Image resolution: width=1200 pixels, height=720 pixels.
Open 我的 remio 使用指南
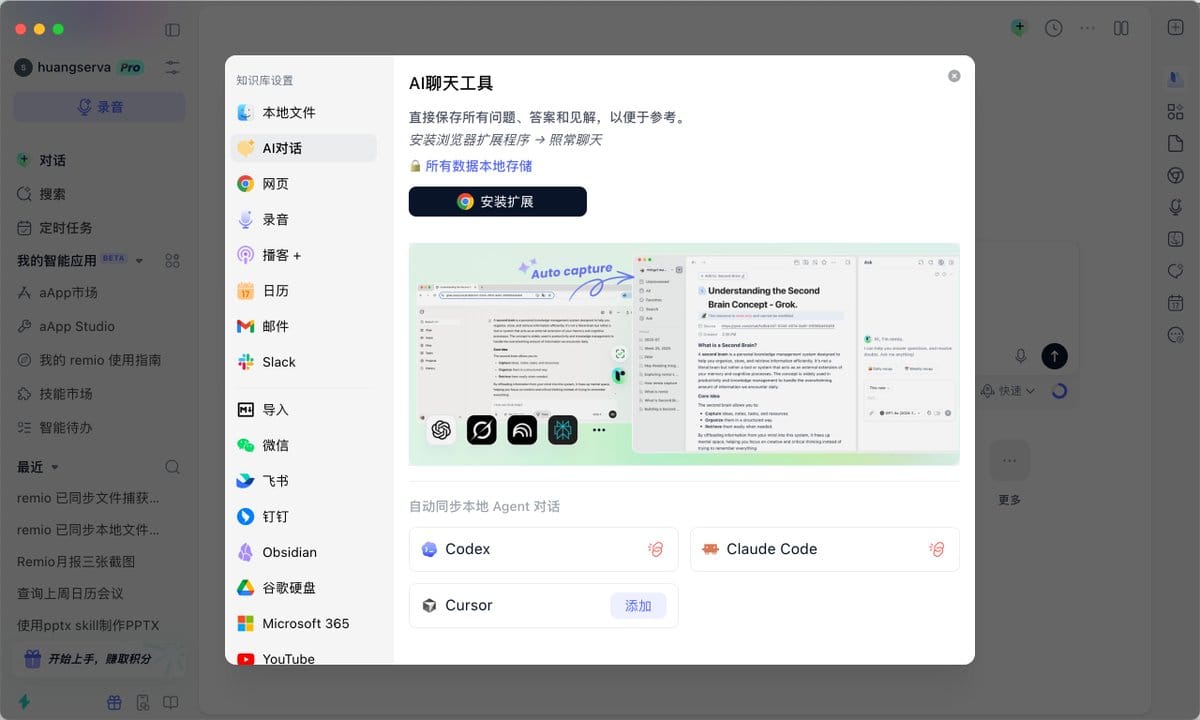coord(99,360)
